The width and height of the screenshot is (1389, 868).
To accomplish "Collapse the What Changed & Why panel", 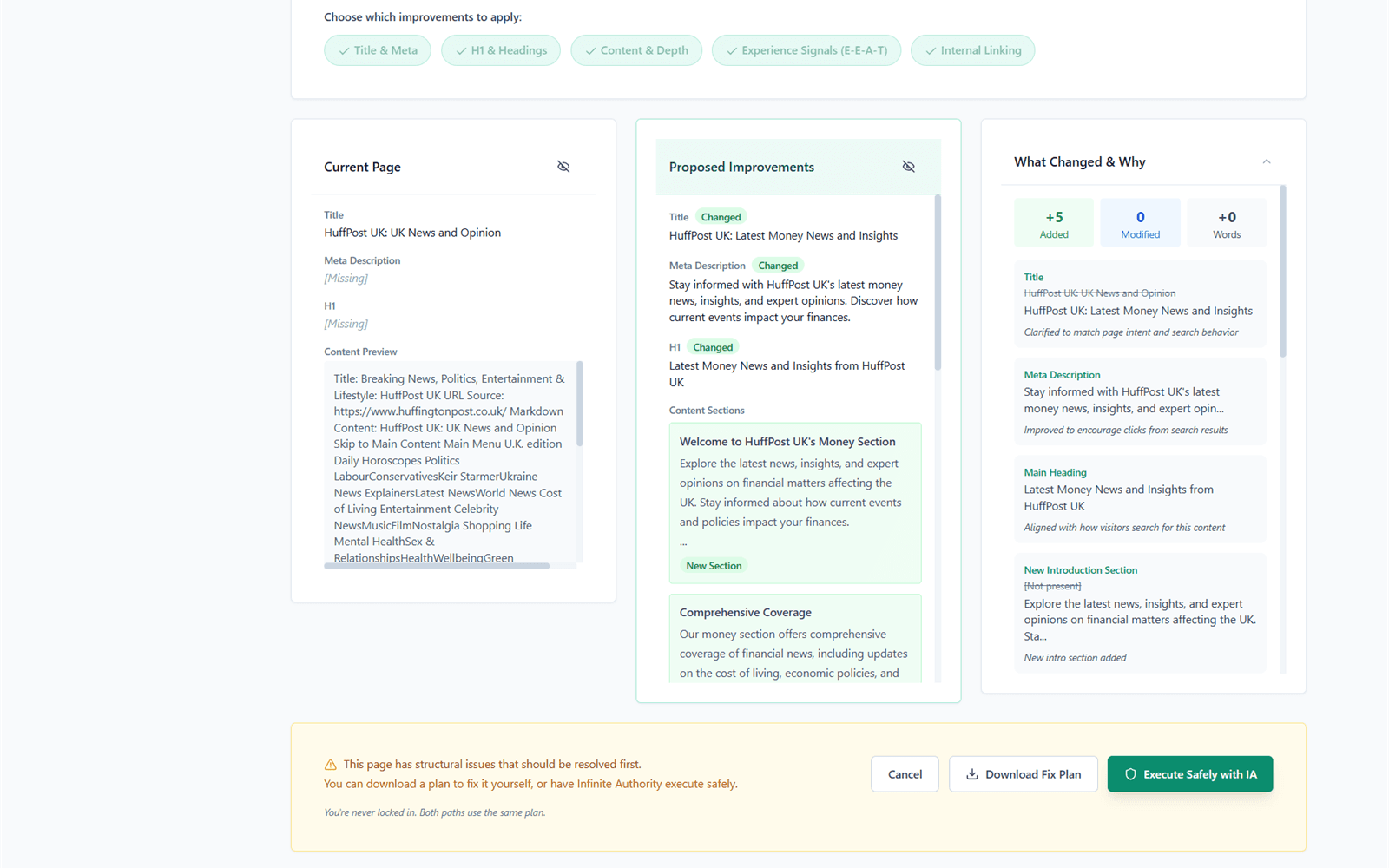I will [1267, 161].
